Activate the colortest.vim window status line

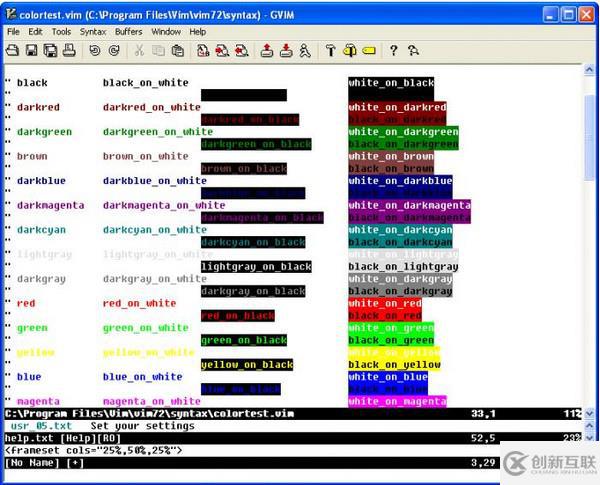click(293, 413)
